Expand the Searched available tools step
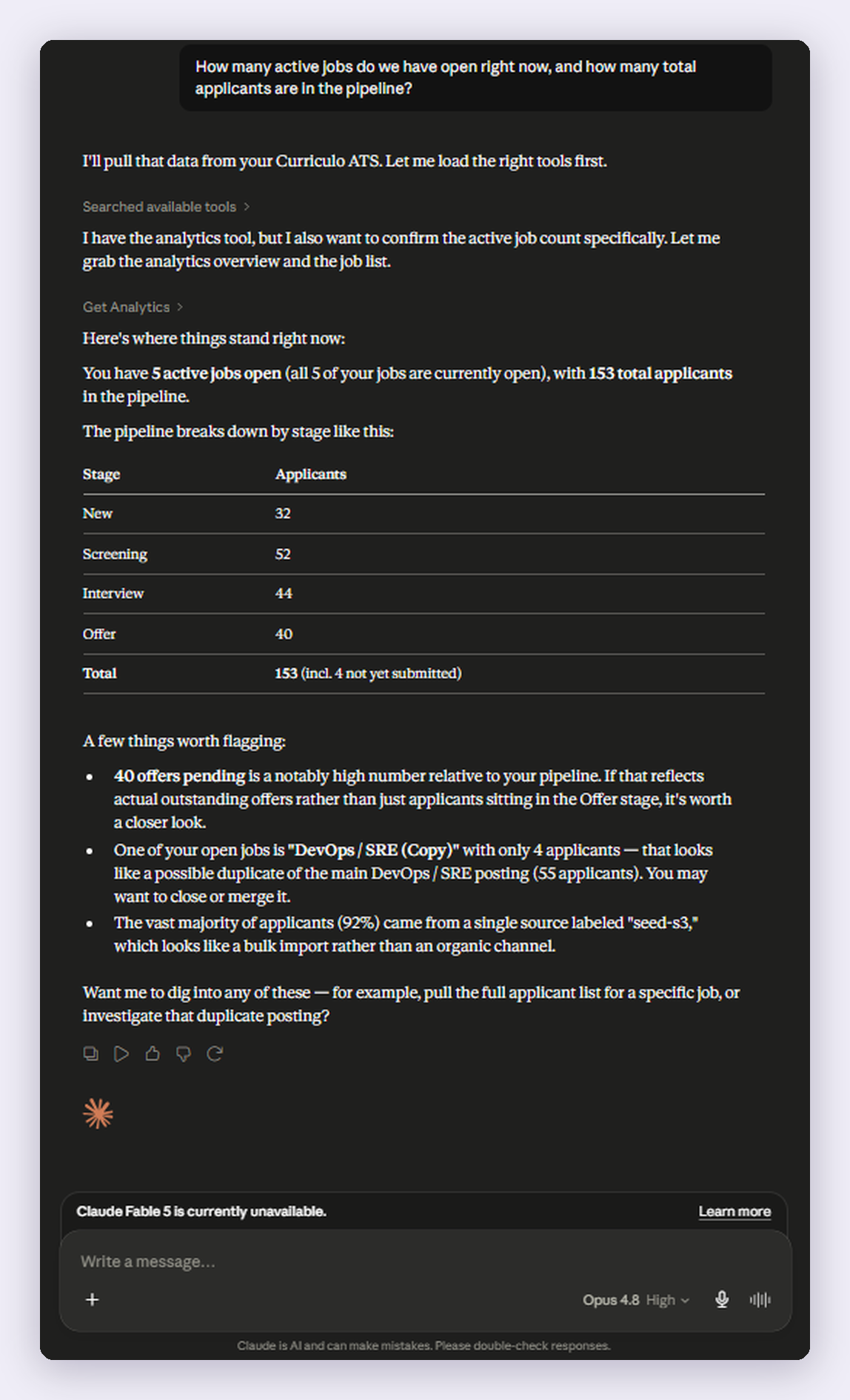 click(x=166, y=207)
